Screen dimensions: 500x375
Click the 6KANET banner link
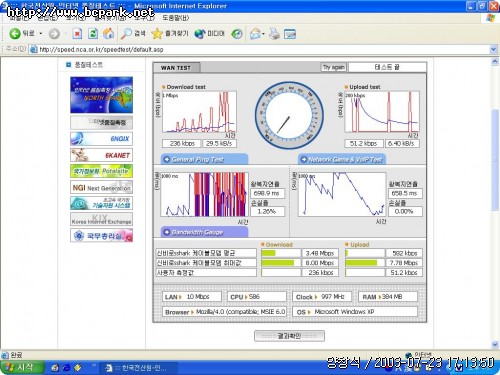pyautogui.click(x=101, y=155)
